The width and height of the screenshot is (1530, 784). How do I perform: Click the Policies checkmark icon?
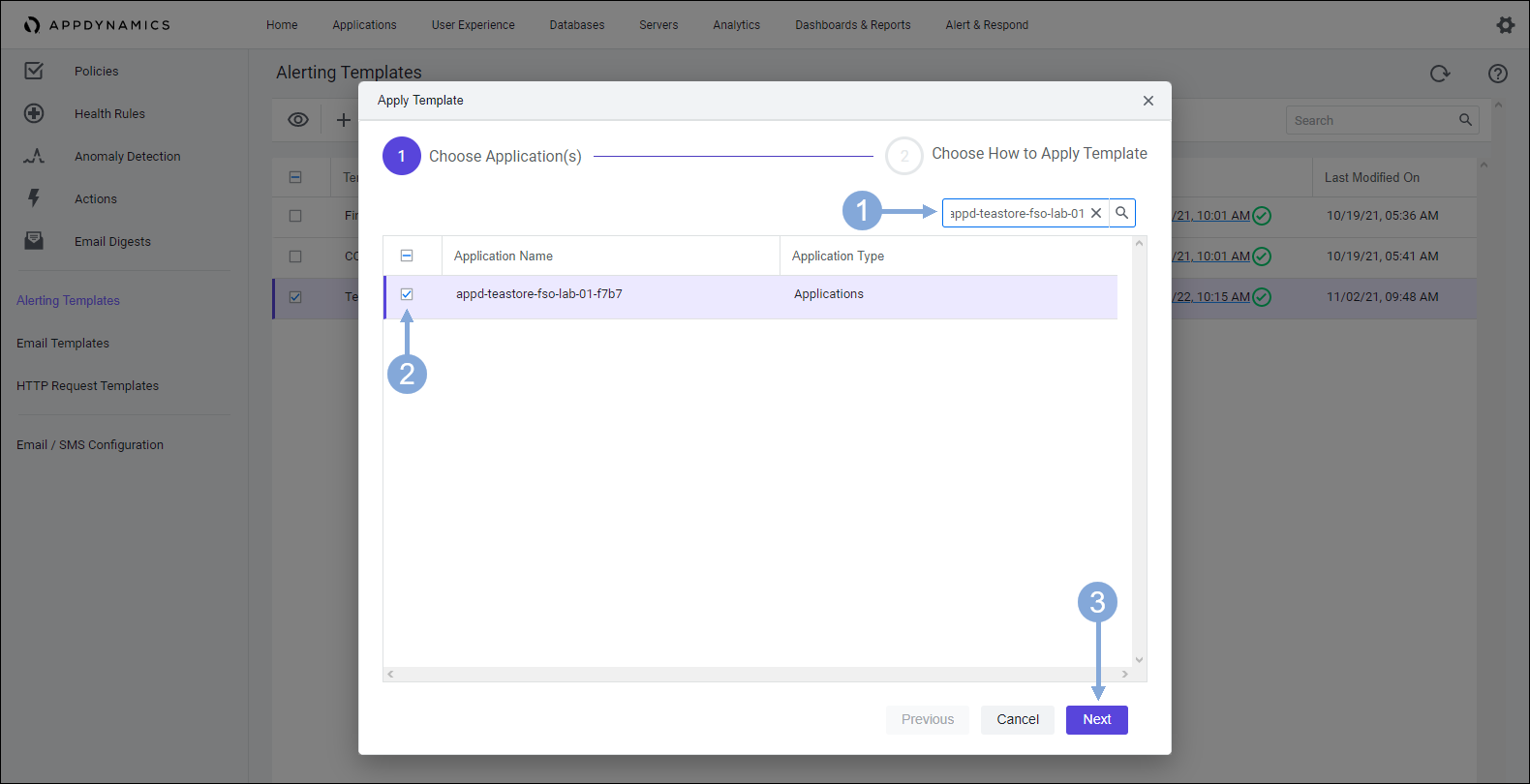34,71
